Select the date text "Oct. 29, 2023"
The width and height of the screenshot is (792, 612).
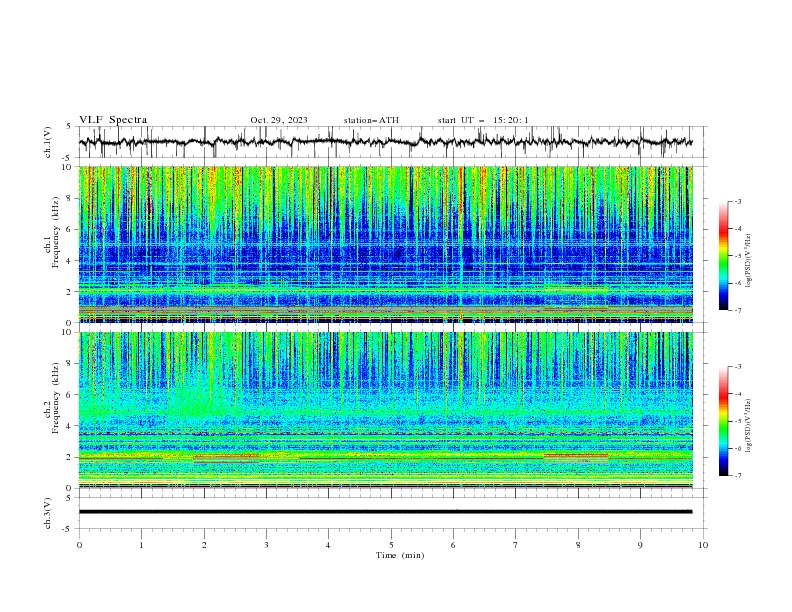tap(279, 120)
